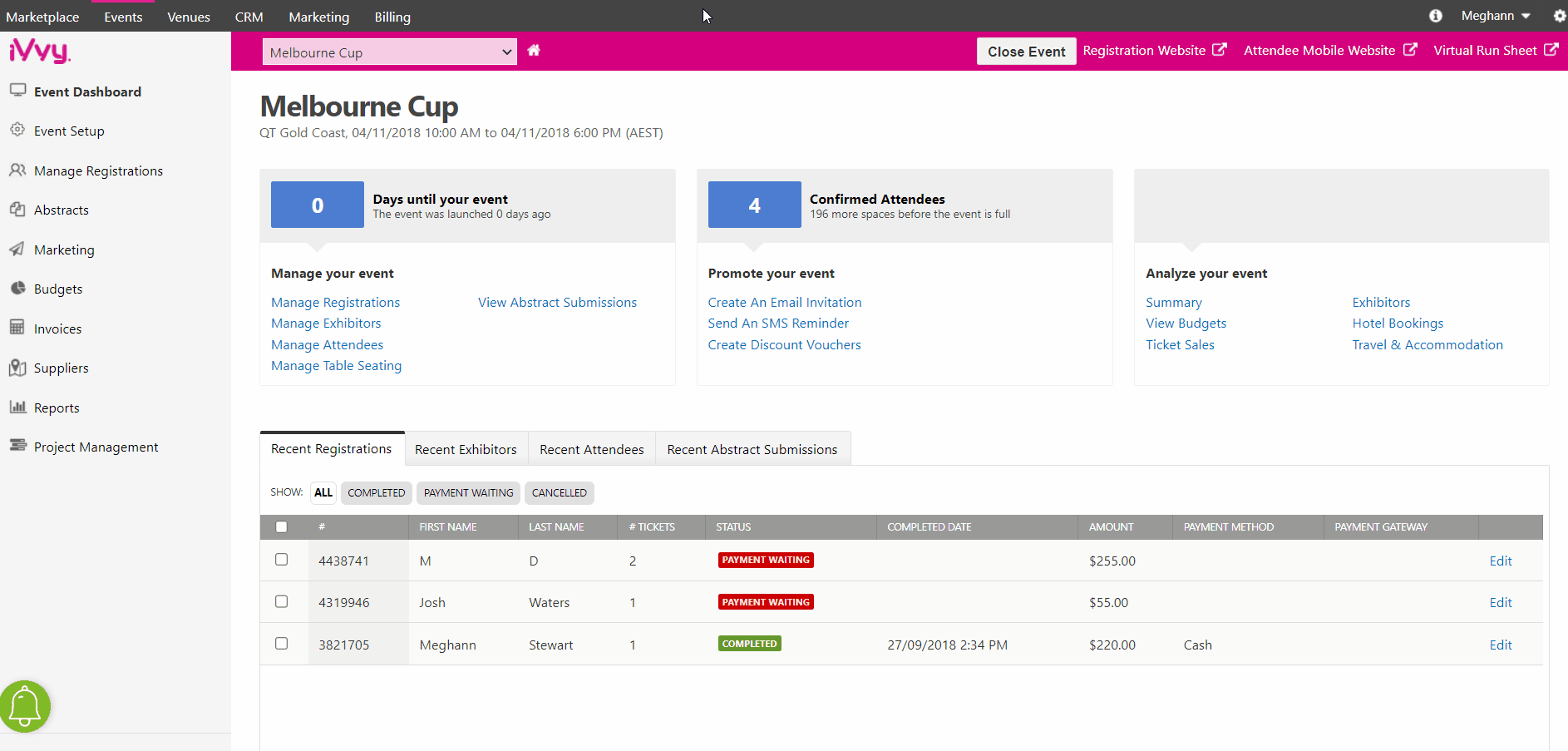Click the Reports bar chart icon
The image size is (1568, 751).
click(x=17, y=407)
